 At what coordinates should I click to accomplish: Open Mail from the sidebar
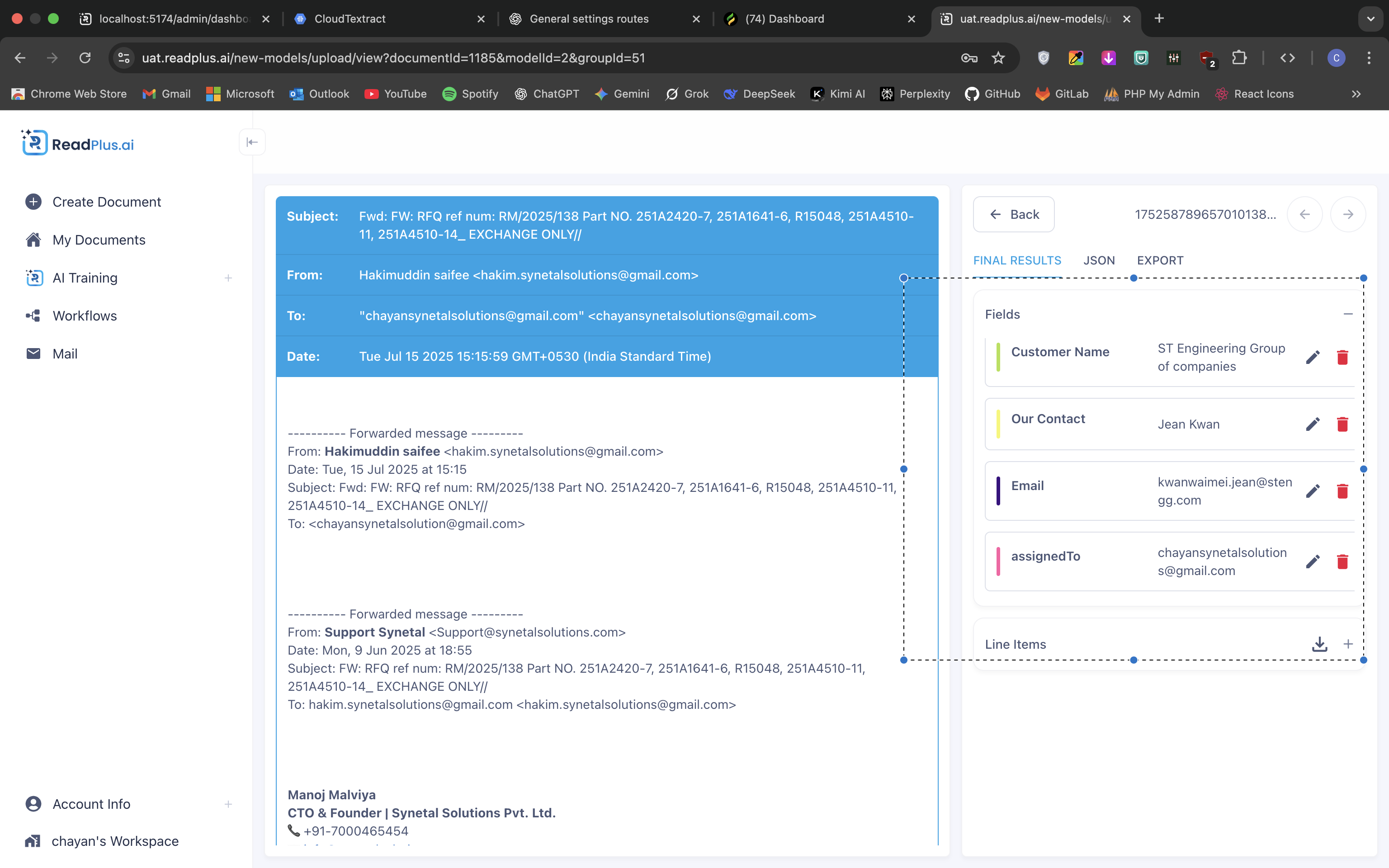click(x=65, y=354)
